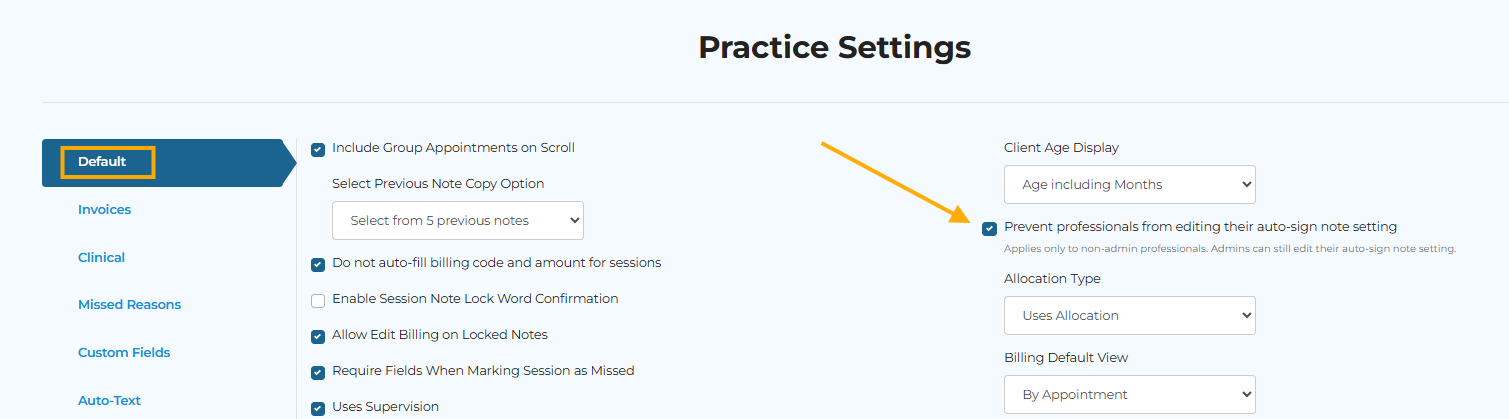
Task: Toggle Require Fields When Marking Session Missed
Action: (318, 372)
